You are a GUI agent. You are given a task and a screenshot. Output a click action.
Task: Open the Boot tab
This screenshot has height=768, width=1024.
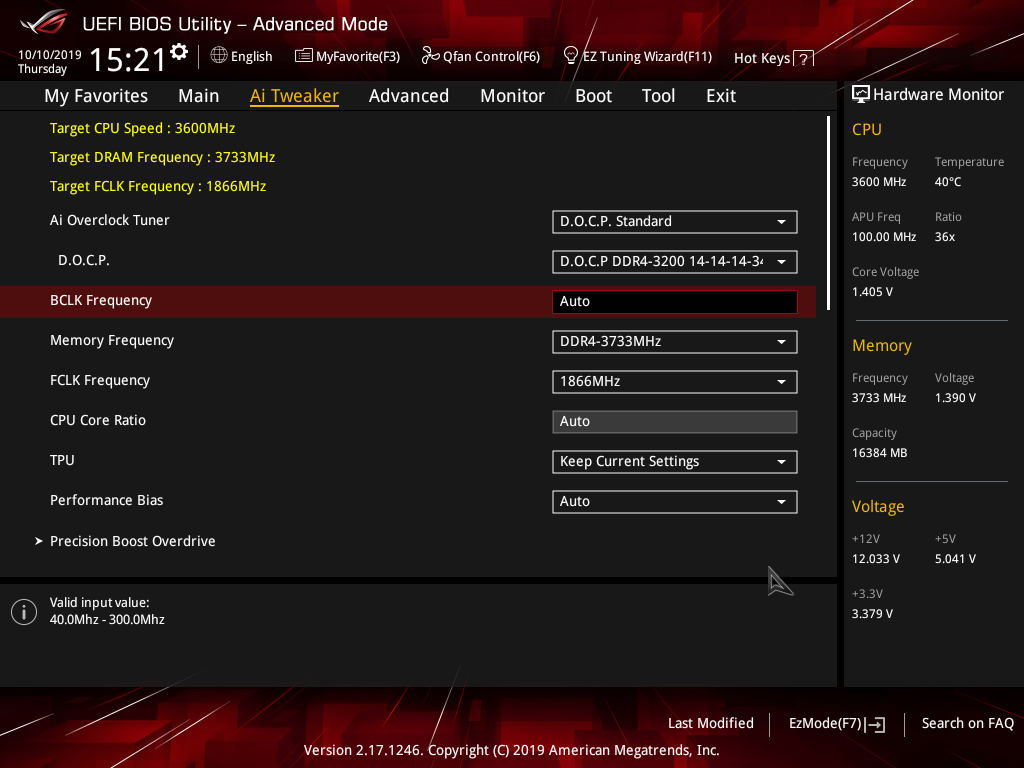pos(593,96)
